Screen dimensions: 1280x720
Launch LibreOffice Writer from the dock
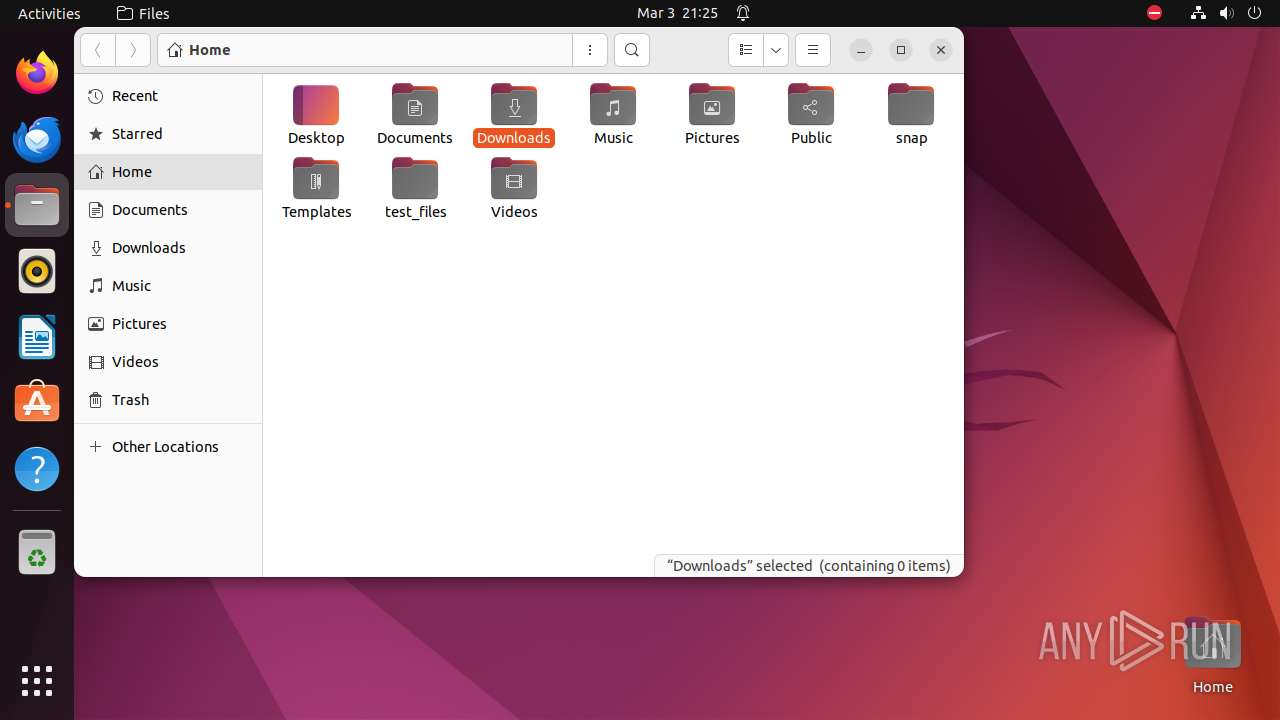pyautogui.click(x=37, y=337)
